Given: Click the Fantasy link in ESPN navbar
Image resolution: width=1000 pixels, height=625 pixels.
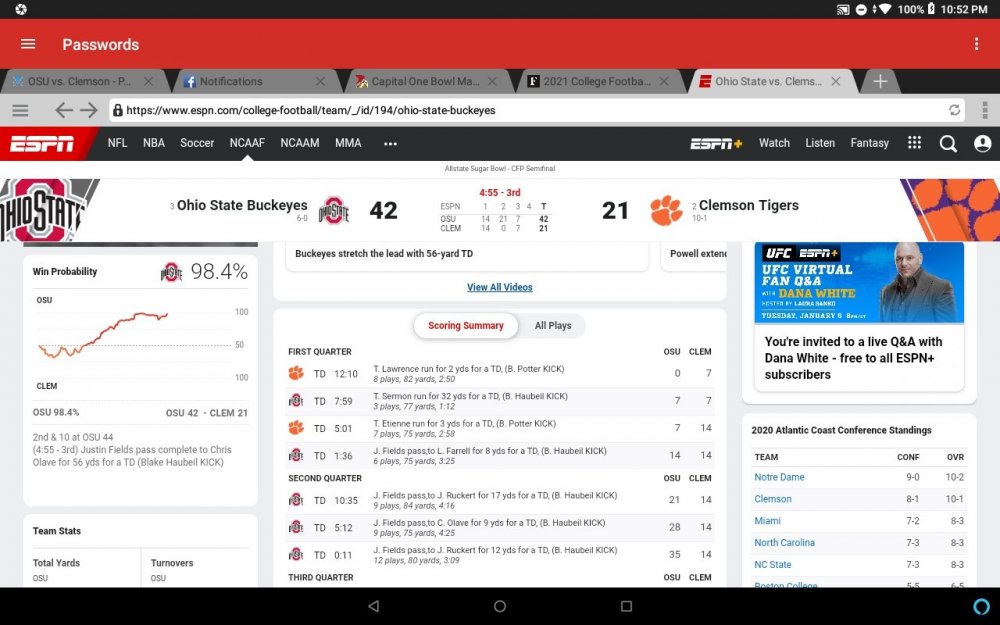Looking at the screenshot, I should 869,143.
